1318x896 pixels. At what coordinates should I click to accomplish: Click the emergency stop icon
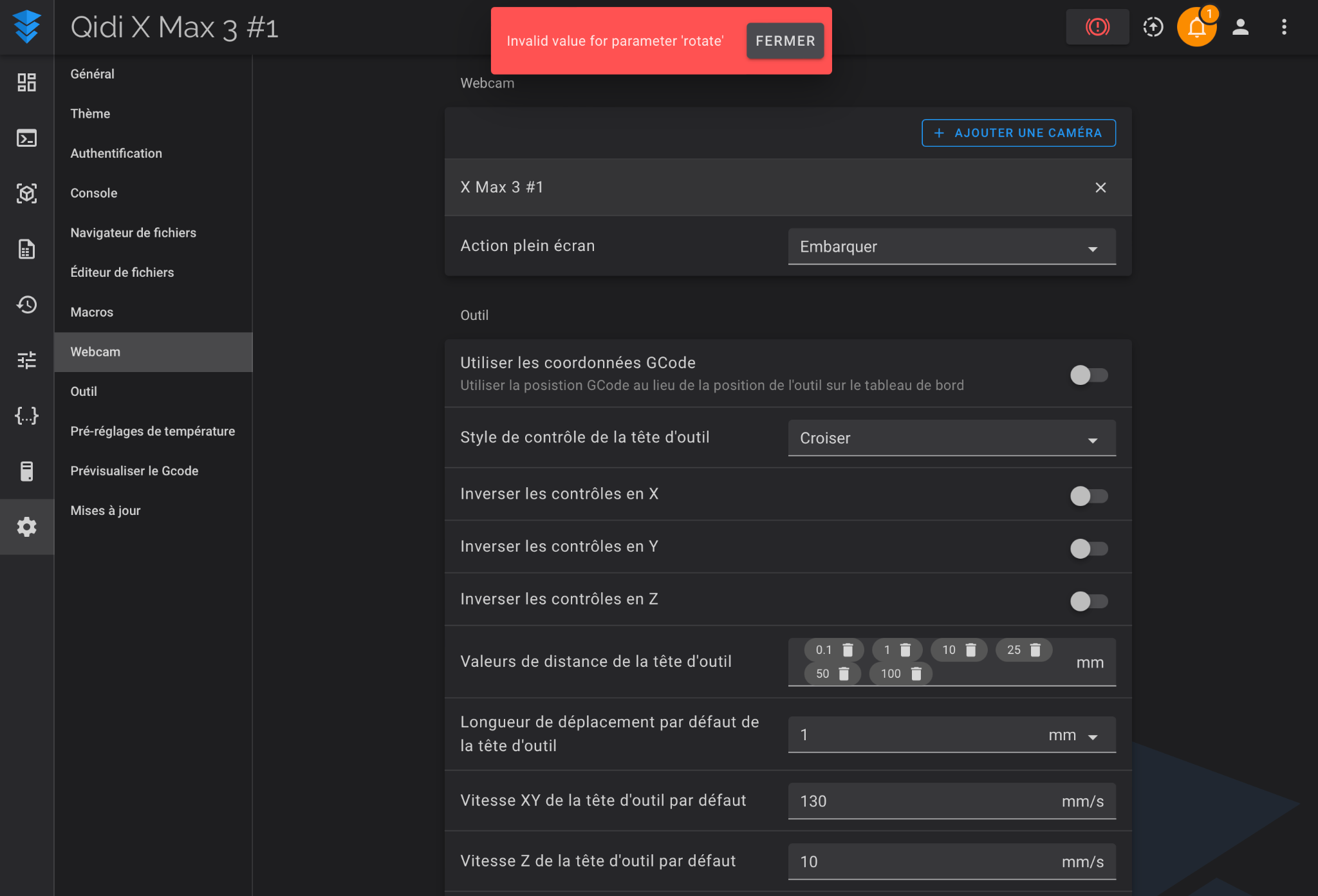(x=1097, y=26)
